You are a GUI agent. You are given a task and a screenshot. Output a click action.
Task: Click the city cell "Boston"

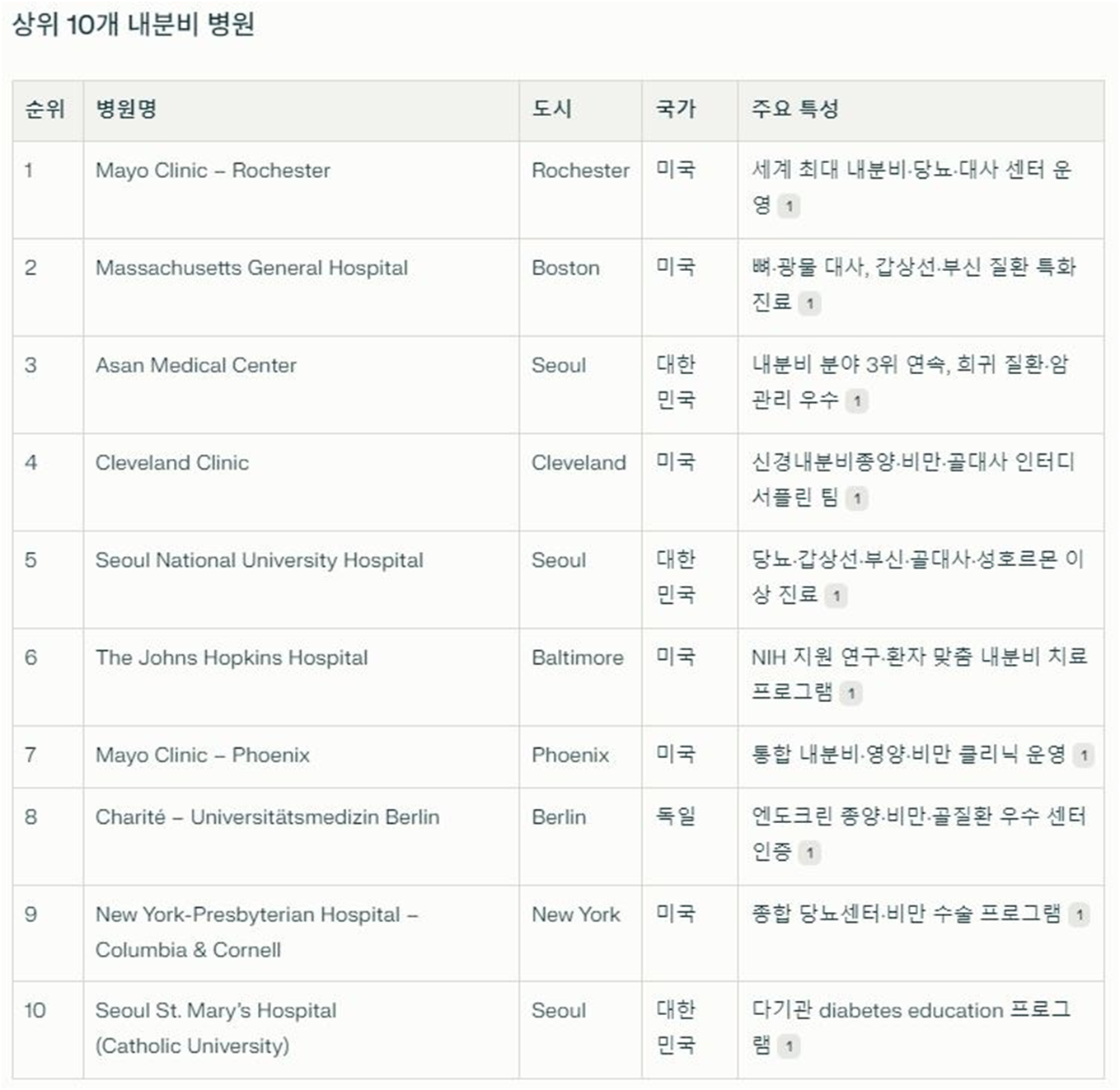pos(565,268)
